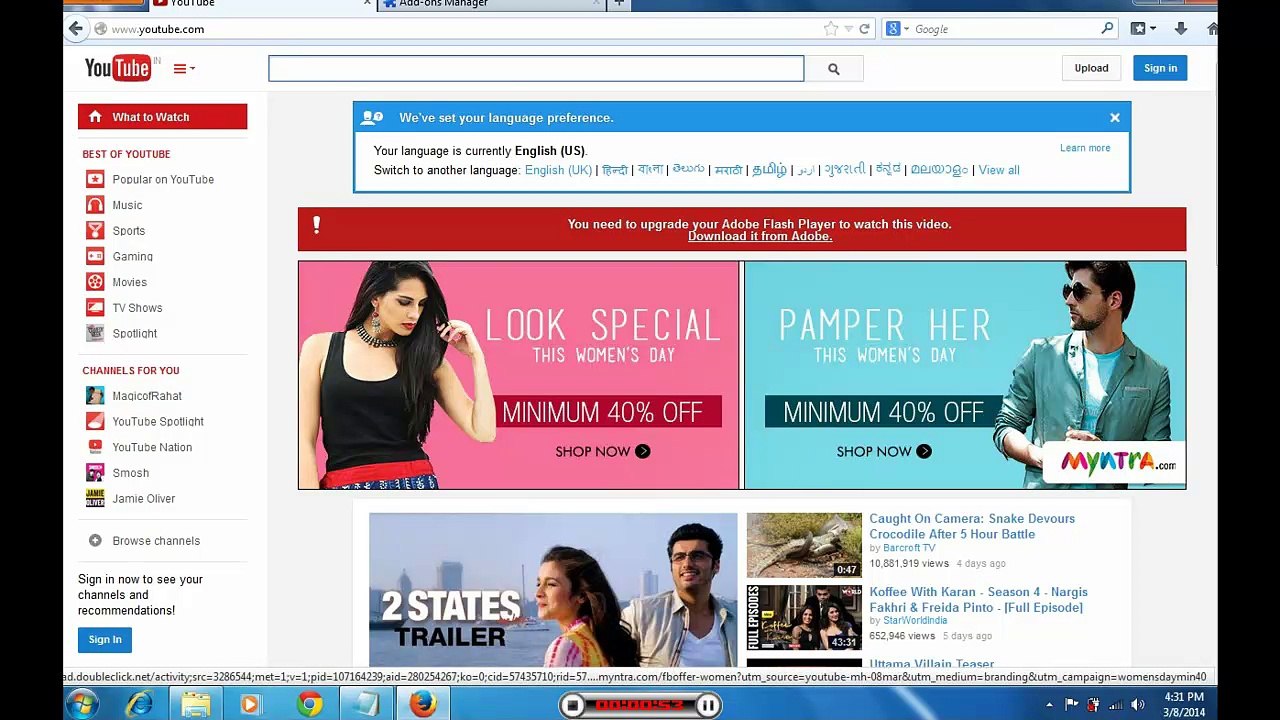Open the YouTube guide menu icon
This screenshot has height=720, width=1280.
pos(184,69)
